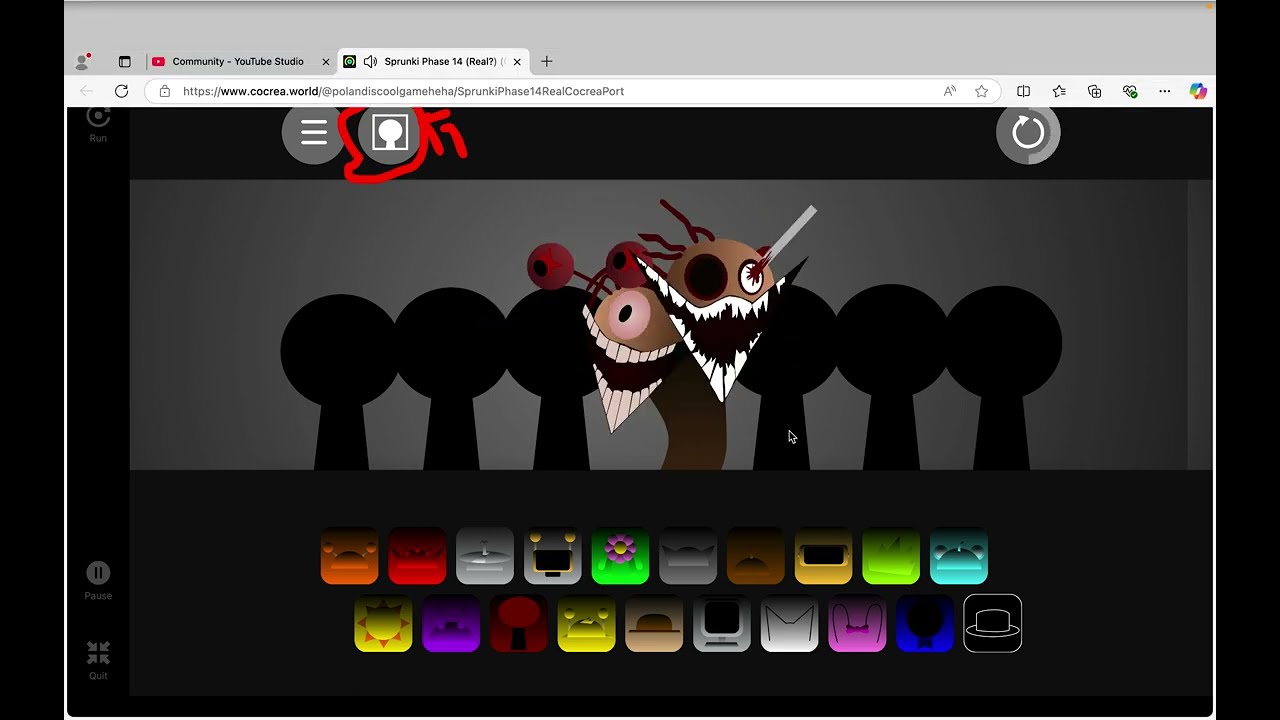This screenshot has width=1280, height=720.
Task: Select the white cat-ears character icon
Action: pyautogui.click(x=790, y=624)
